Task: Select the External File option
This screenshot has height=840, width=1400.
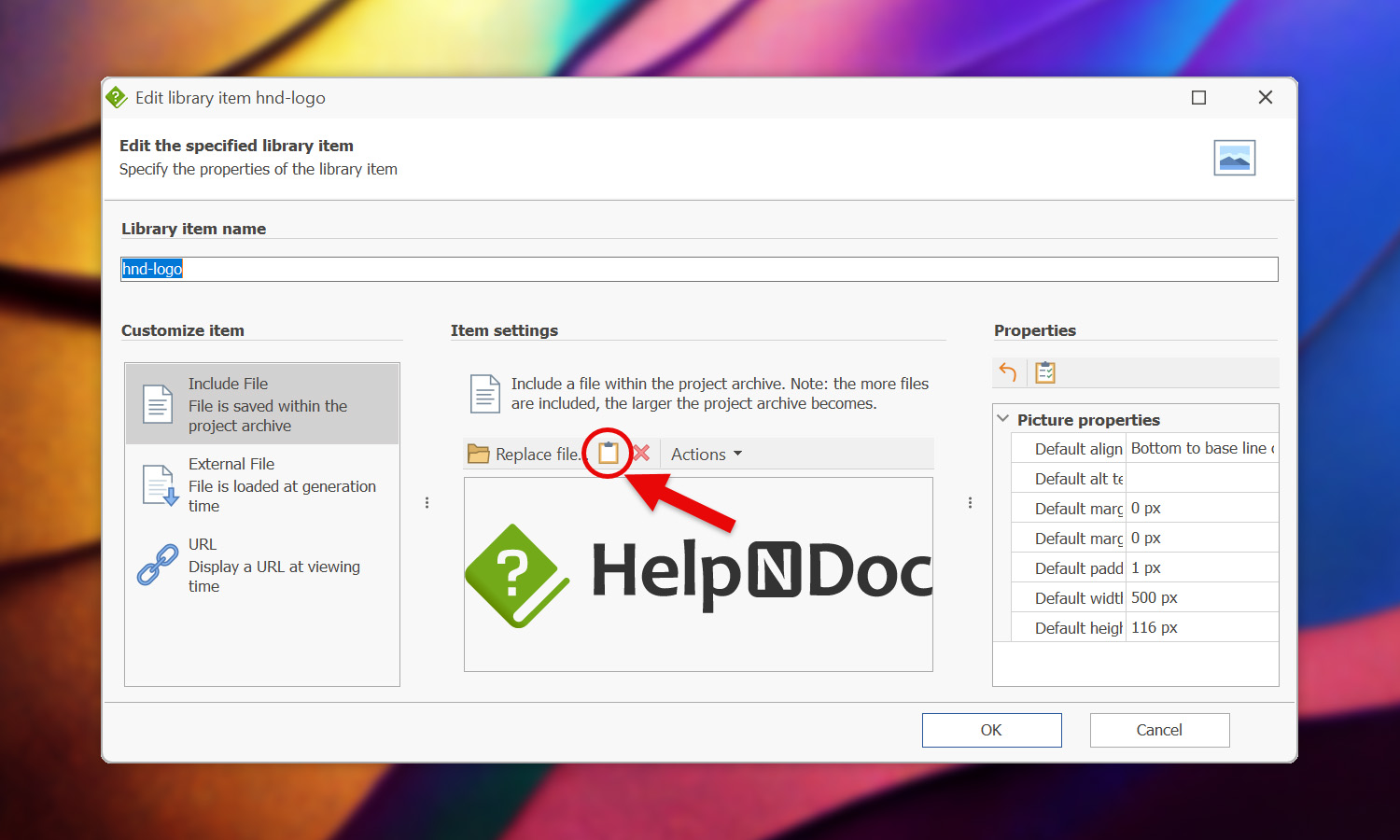Action: (262, 484)
